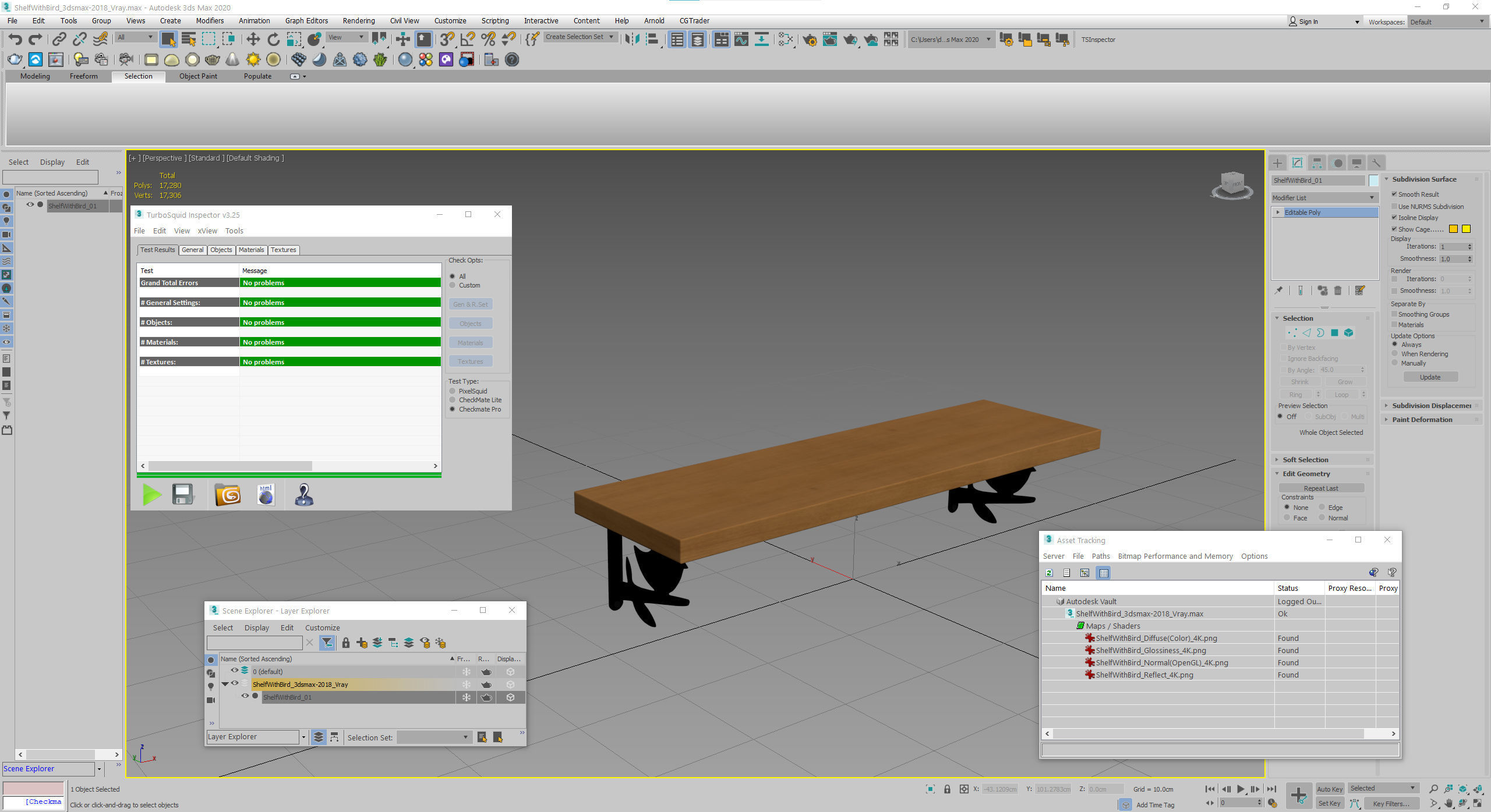Hide ShelfWithBird_01 eye in Layer Explorer
Screen dimensions: 1491x812
[x=245, y=696]
